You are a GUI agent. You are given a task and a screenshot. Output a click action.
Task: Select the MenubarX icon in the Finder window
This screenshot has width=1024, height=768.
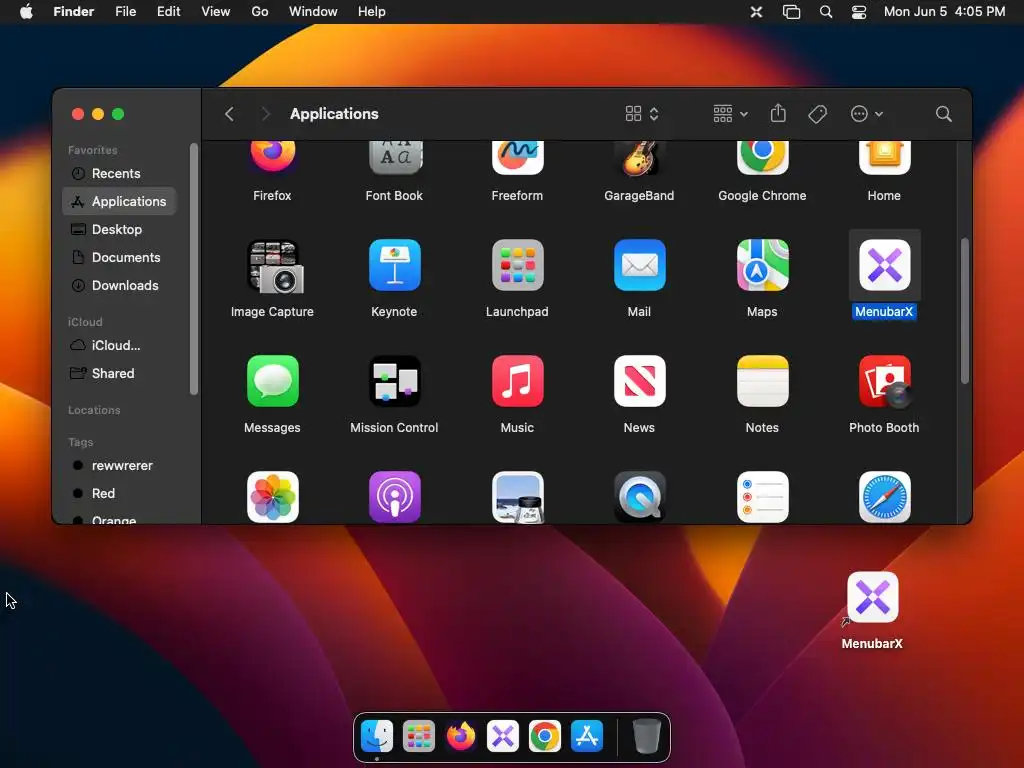(x=884, y=265)
